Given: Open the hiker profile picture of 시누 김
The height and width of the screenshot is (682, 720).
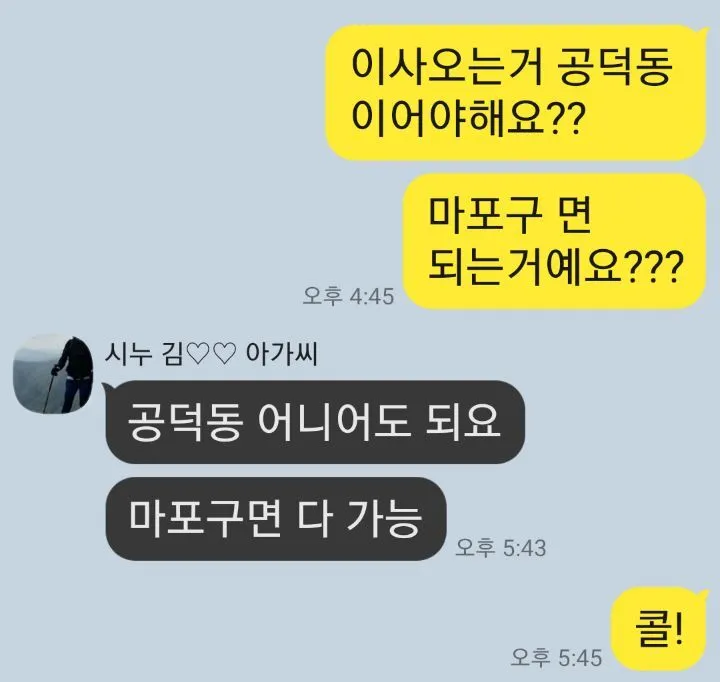Looking at the screenshot, I should click(x=53, y=374).
